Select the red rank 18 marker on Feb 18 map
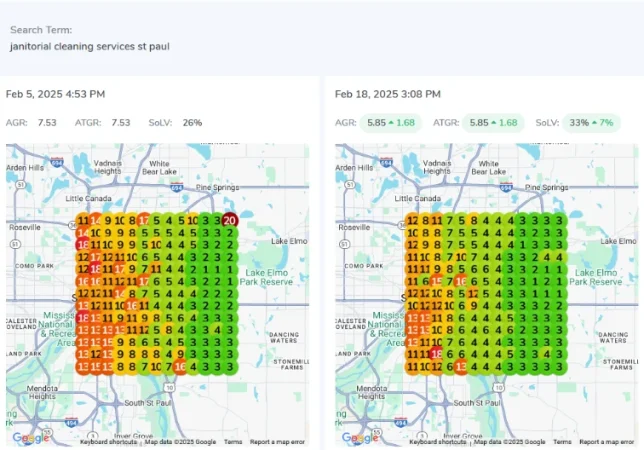This screenshot has width=644, height=450. coord(436,353)
